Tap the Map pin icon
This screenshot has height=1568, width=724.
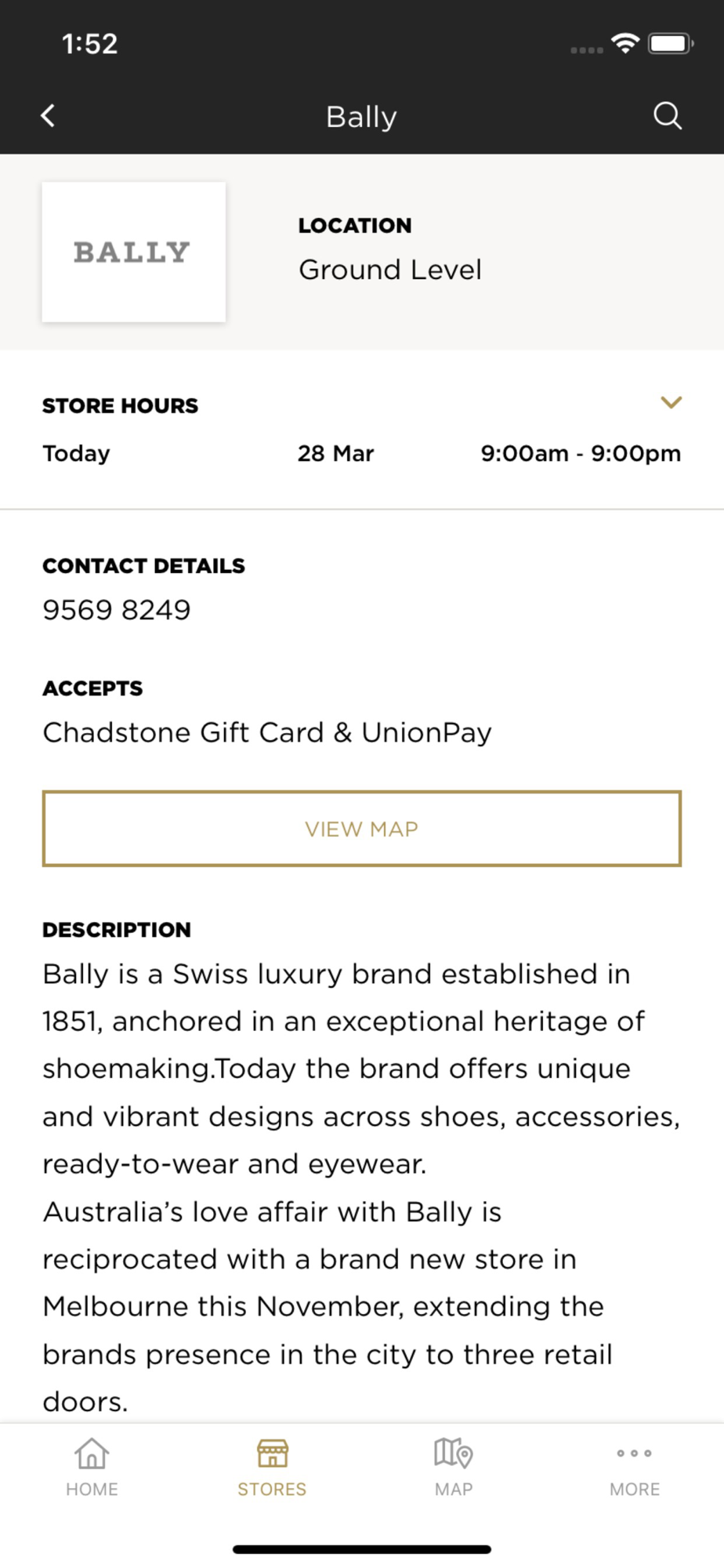click(454, 1453)
